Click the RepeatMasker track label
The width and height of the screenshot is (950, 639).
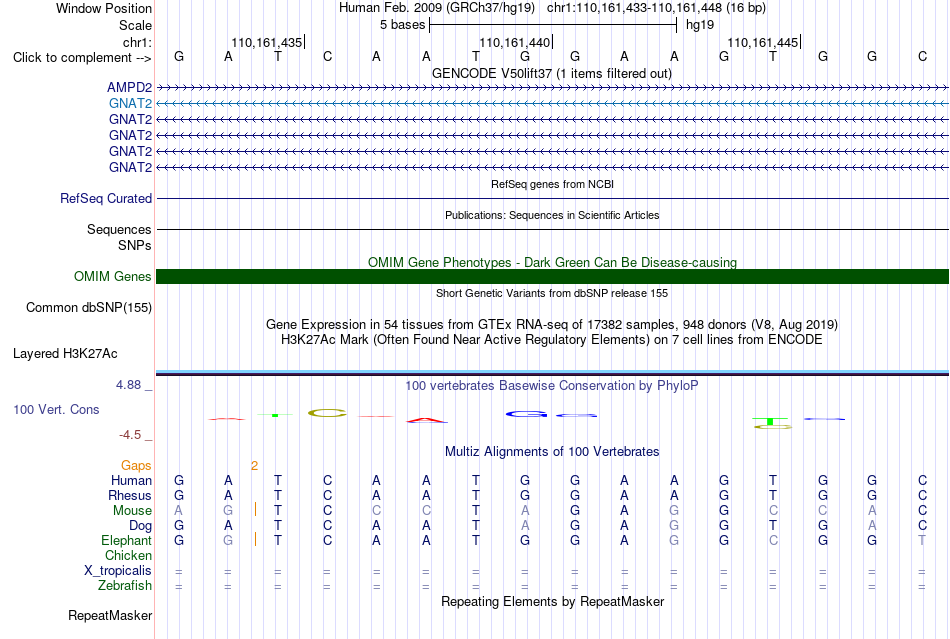(x=110, y=616)
